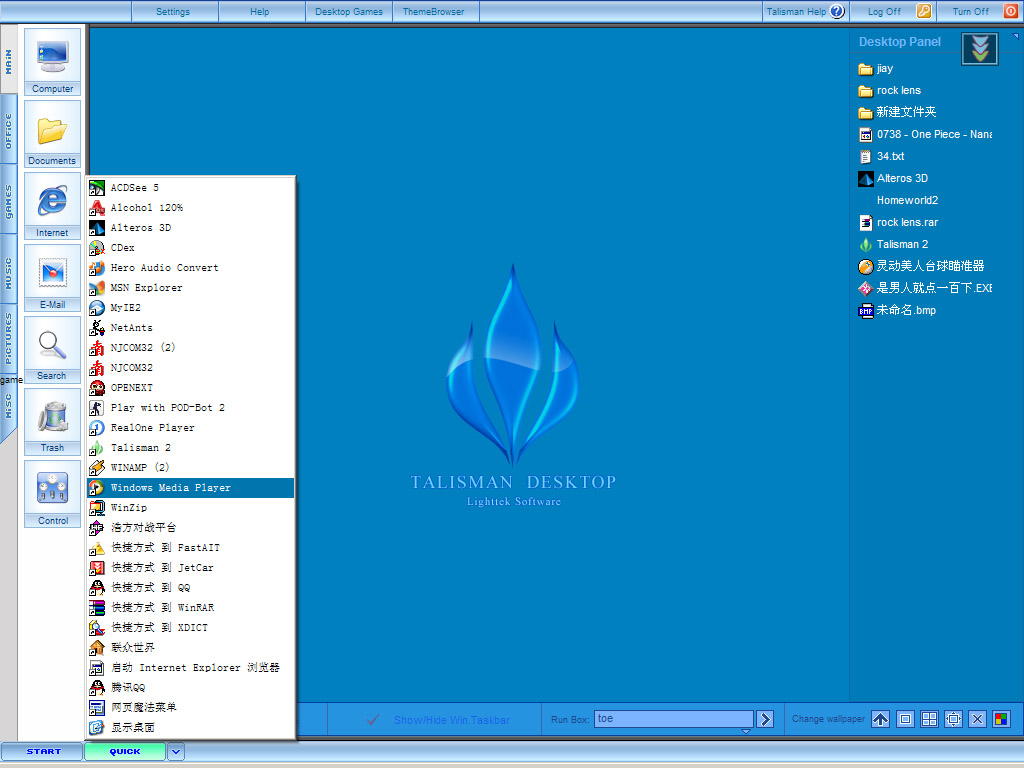Open 新建文件夹 folder in Desktop Panel

[x=897, y=112]
